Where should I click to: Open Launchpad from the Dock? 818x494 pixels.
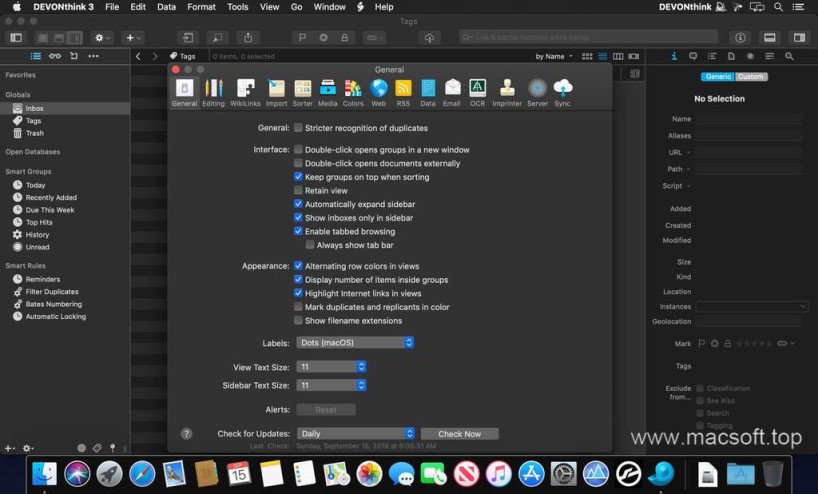(x=109, y=473)
